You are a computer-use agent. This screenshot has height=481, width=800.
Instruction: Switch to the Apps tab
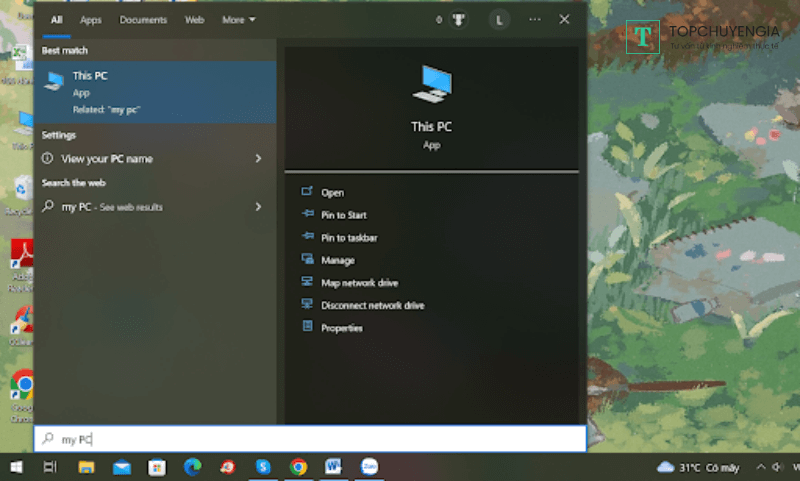pyautogui.click(x=90, y=20)
